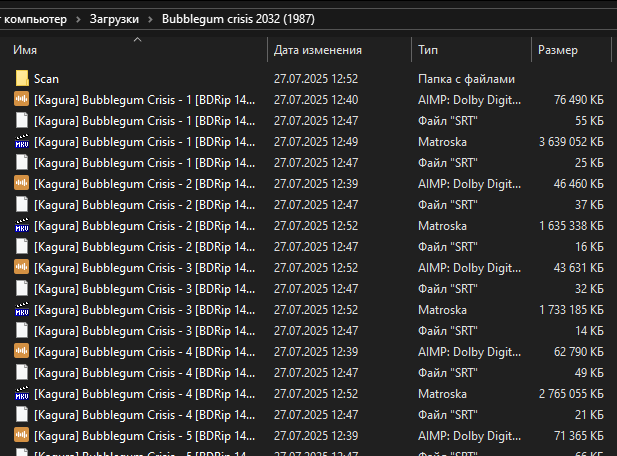The width and height of the screenshot is (617, 456).
Task: Click the SRT document icon of the 14 КБ file
Action: pyautogui.click(x=22, y=330)
